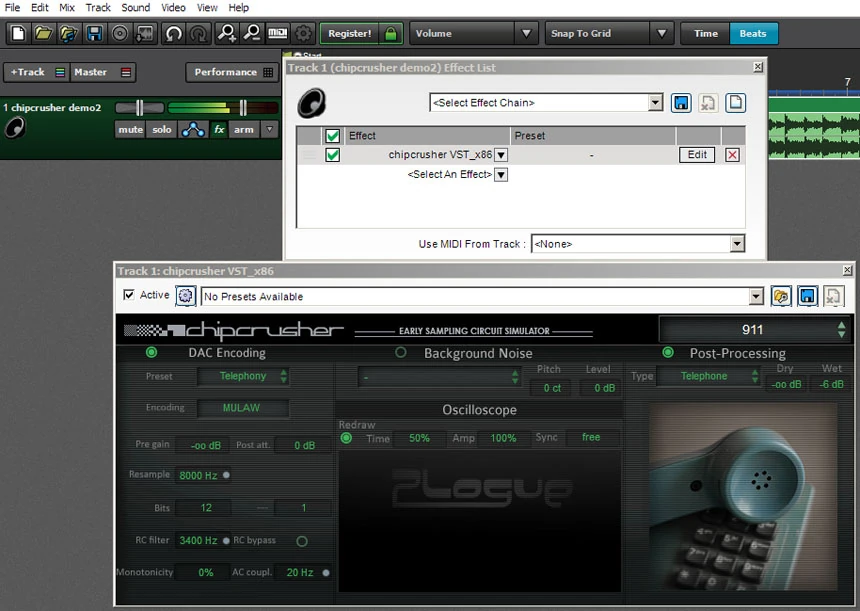Click the Zoom Out magnifier icon
860x611 pixels.
252,33
